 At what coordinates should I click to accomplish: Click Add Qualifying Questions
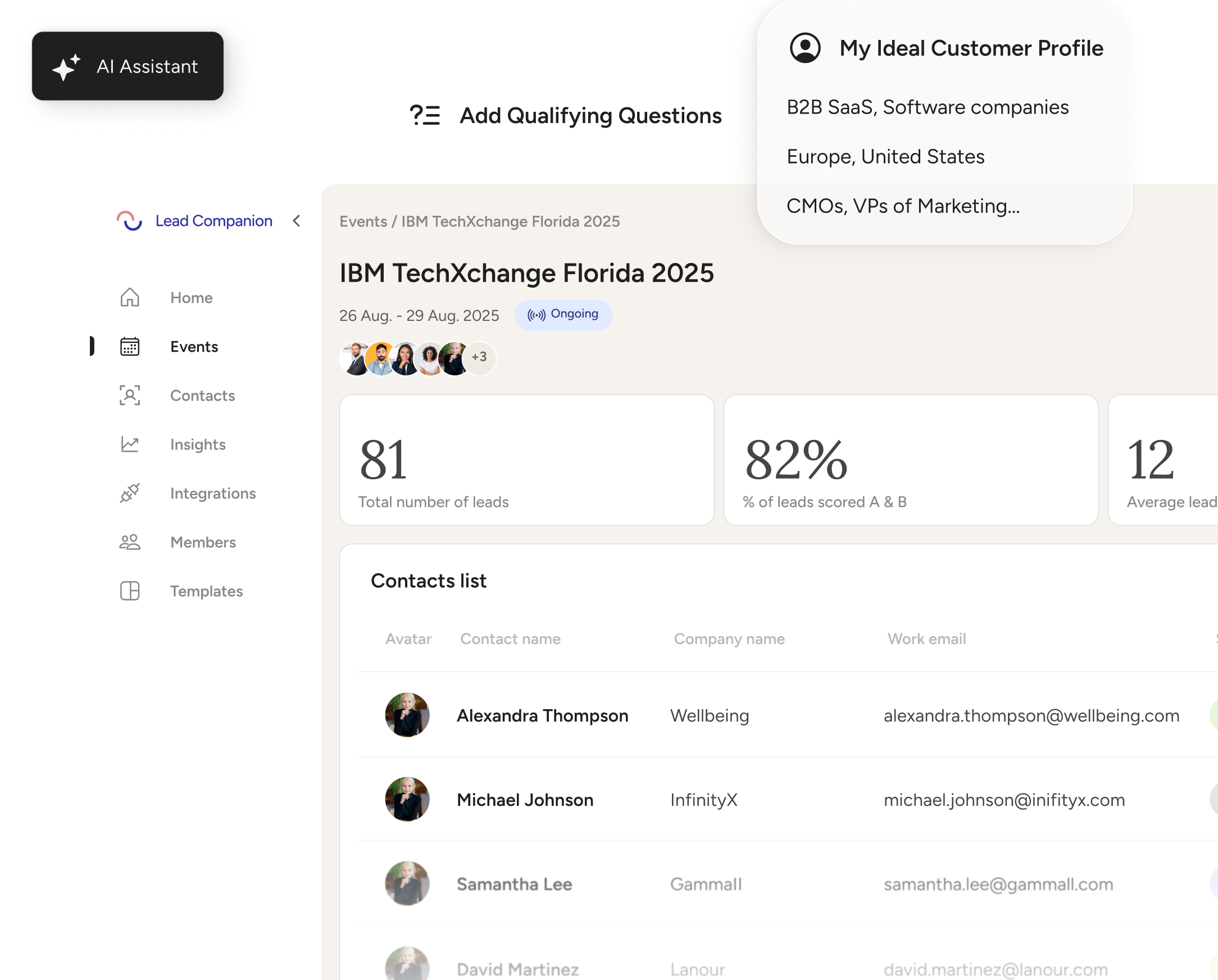tap(591, 116)
